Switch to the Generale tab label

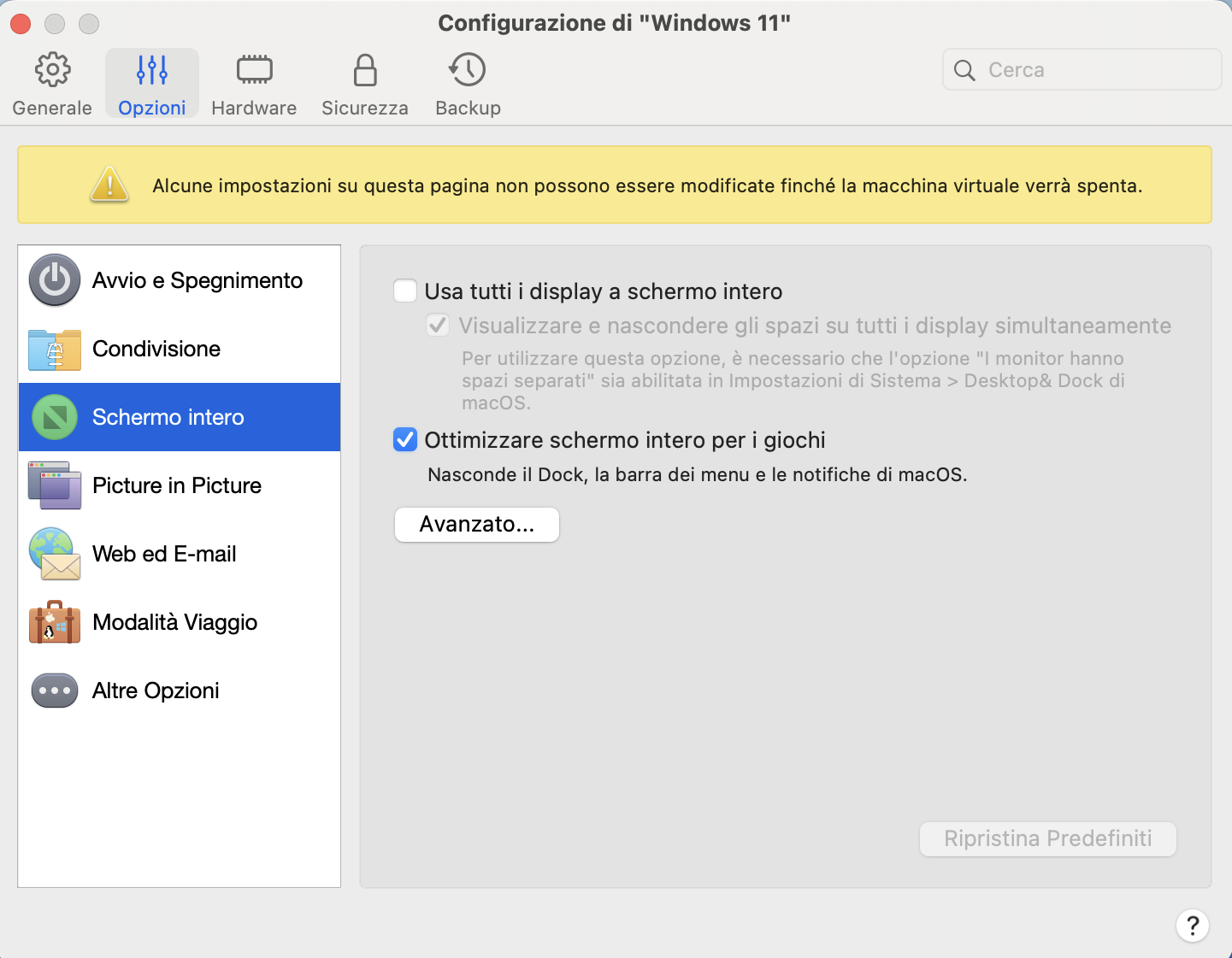click(x=52, y=108)
